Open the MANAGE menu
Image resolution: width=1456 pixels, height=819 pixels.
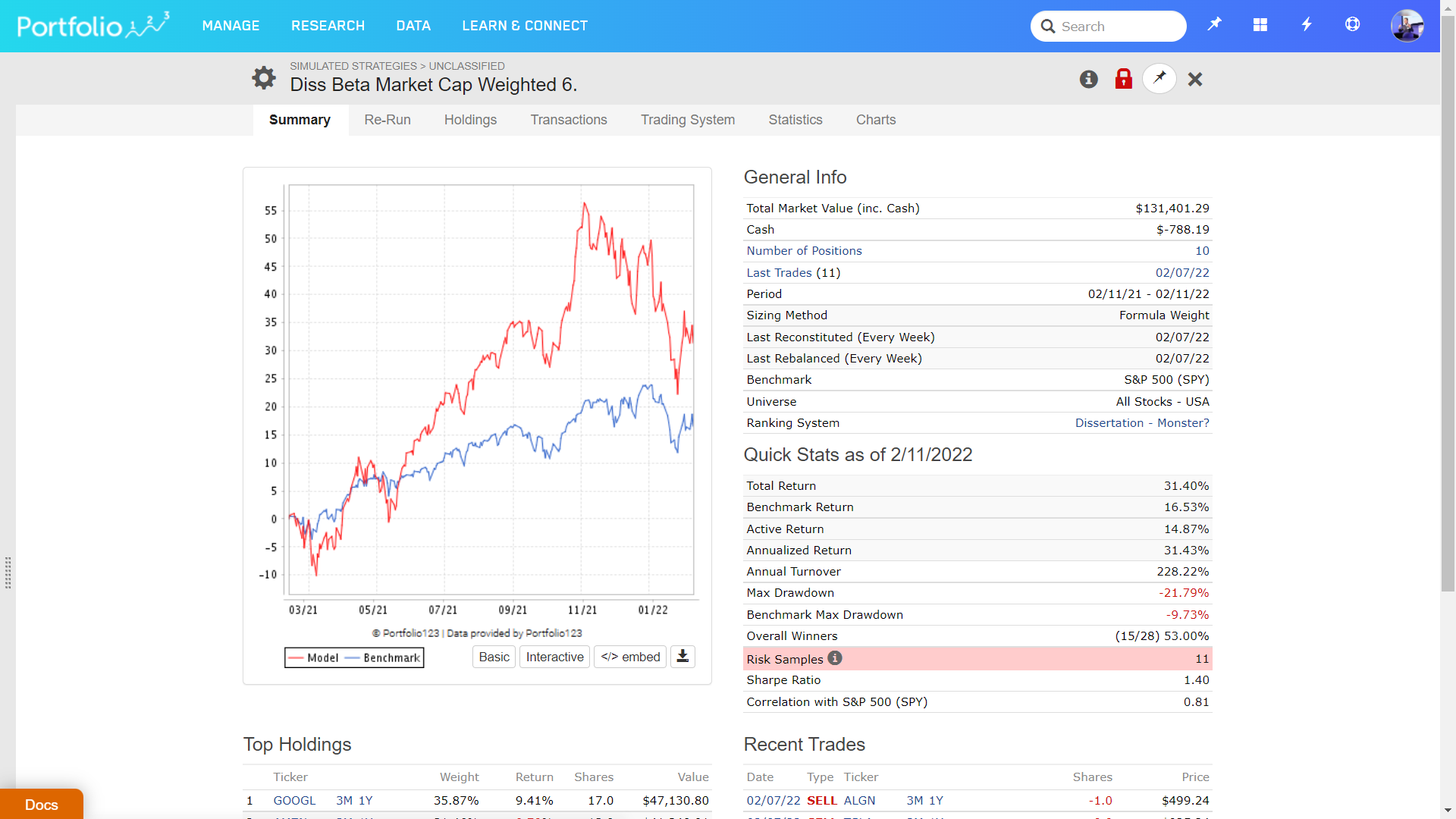pyautogui.click(x=231, y=26)
